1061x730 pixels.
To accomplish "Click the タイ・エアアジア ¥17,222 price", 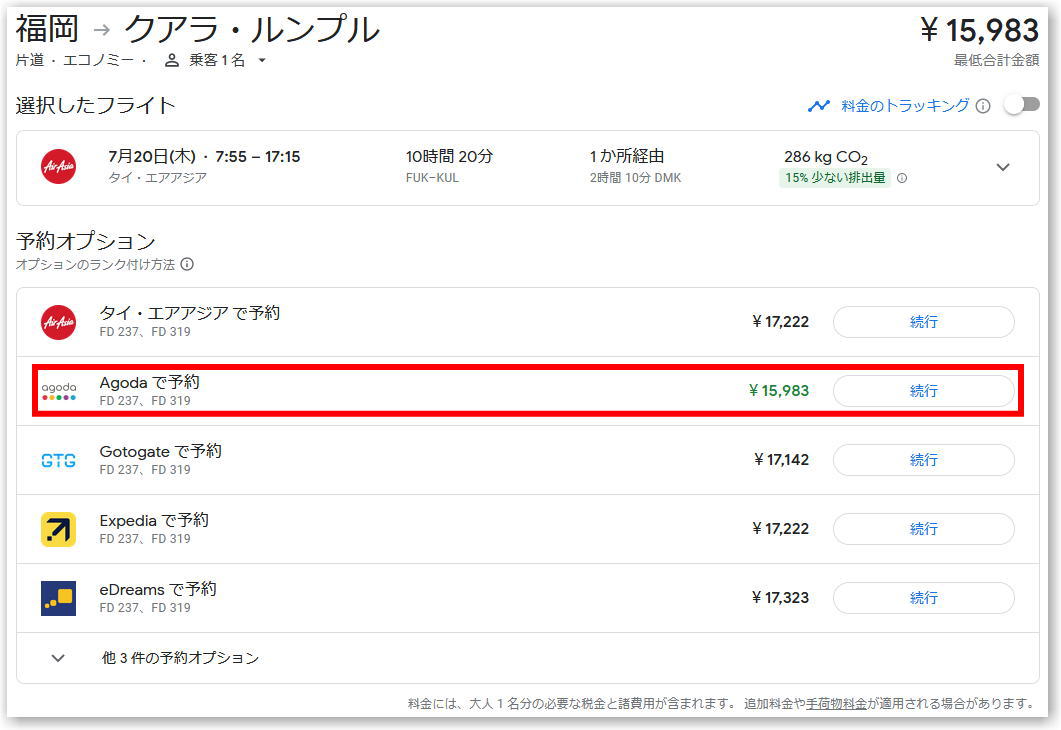I will click(x=780, y=321).
